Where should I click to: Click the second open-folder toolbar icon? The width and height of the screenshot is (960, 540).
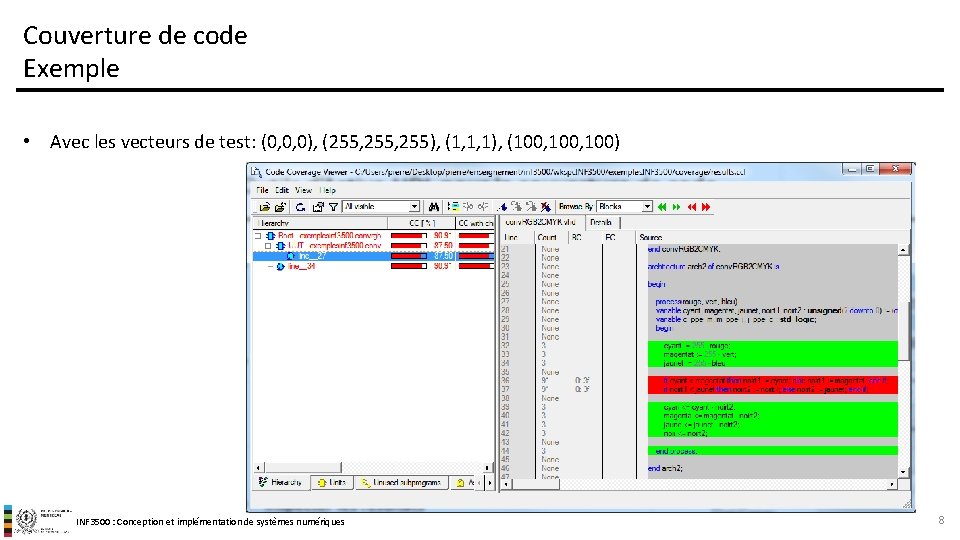(280, 207)
